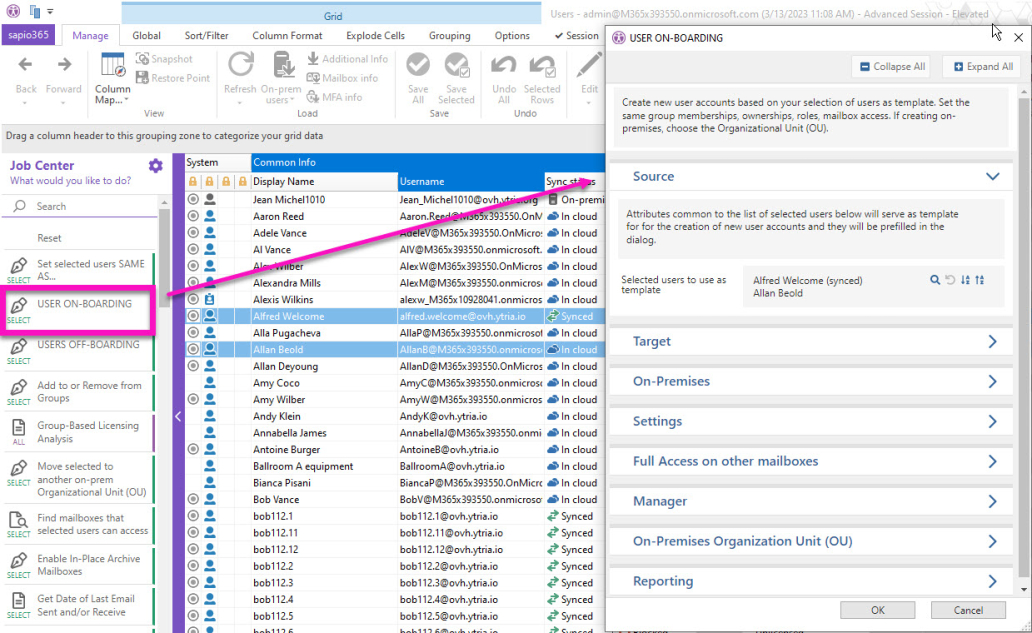Click the first lock icon column header
The image size is (1032, 633).
[192, 182]
